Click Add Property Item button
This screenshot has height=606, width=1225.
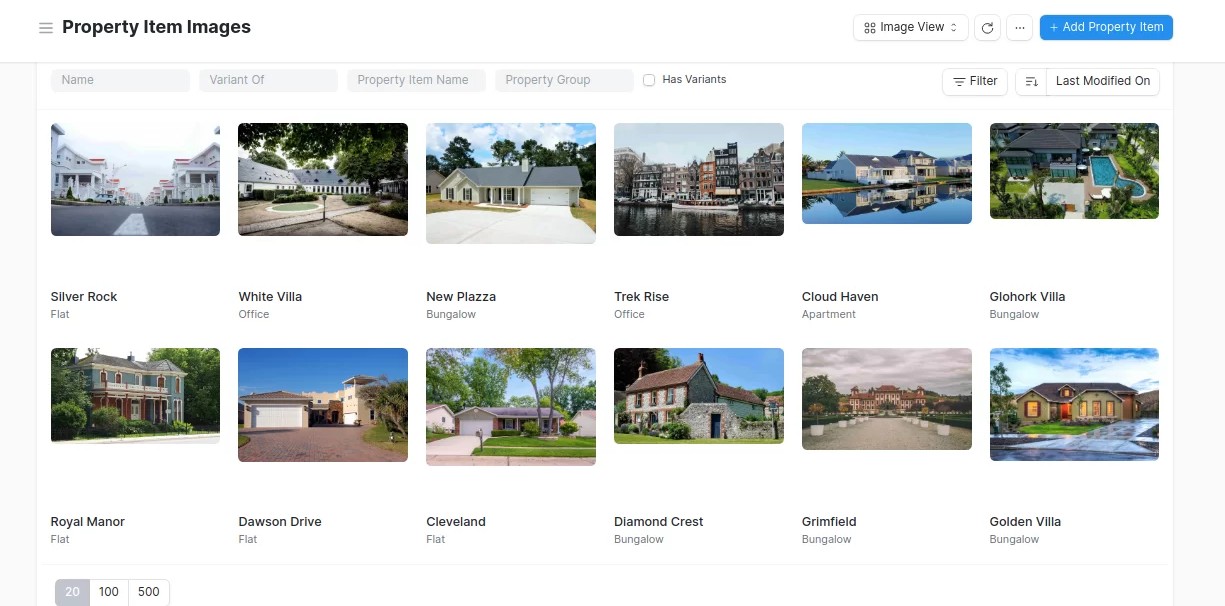tap(1106, 27)
